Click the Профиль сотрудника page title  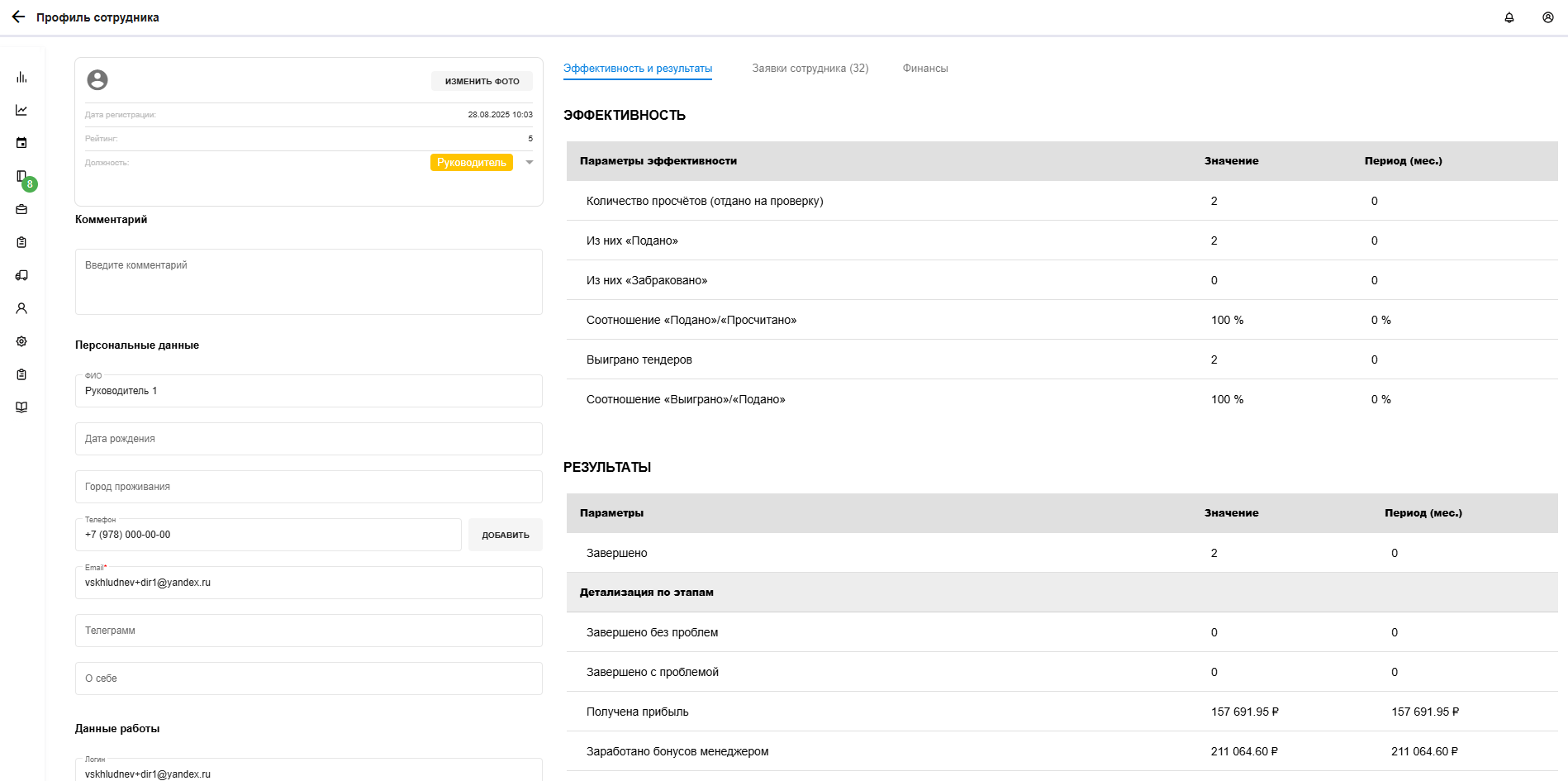click(x=97, y=17)
